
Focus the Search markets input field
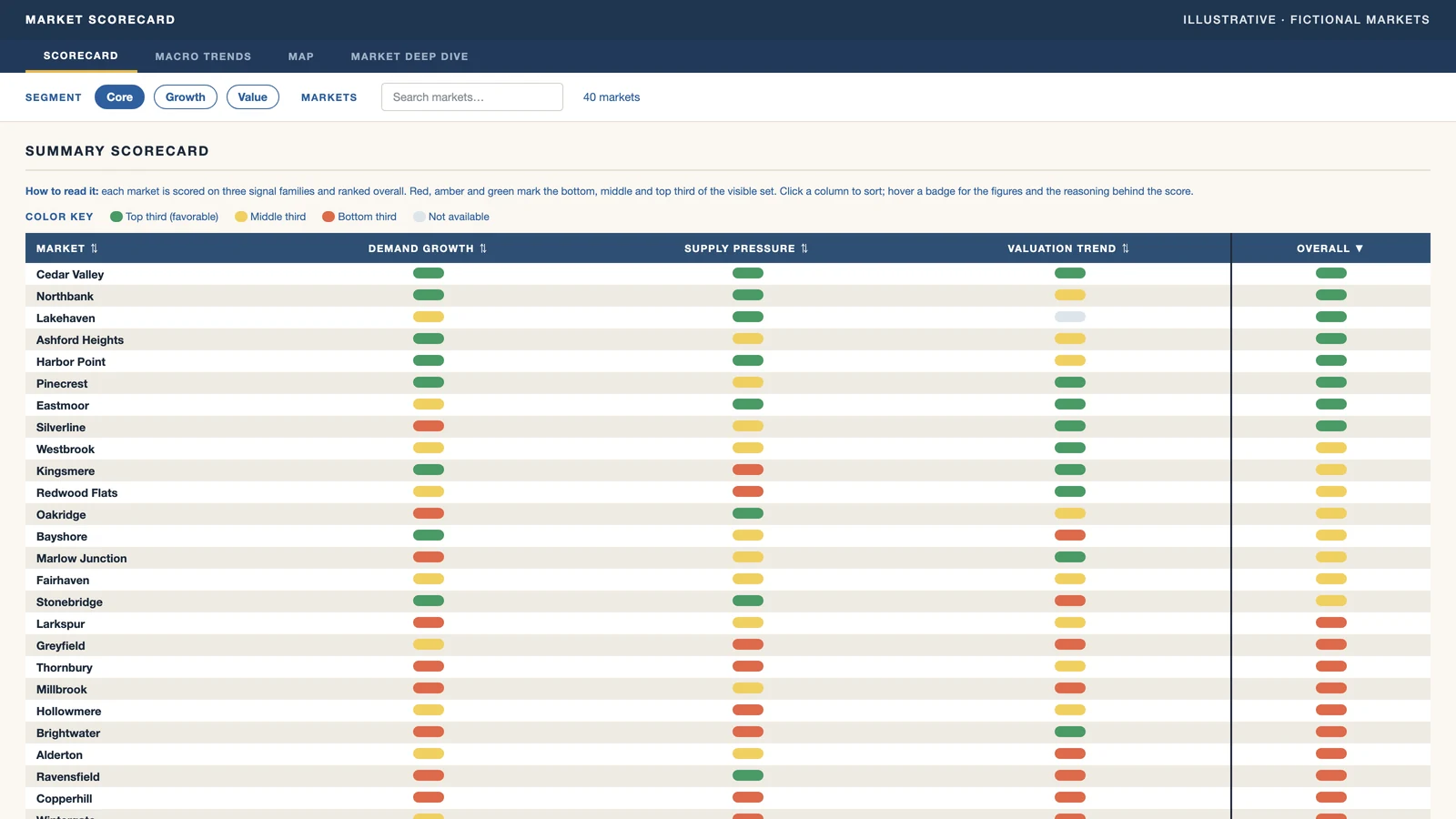(x=472, y=97)
